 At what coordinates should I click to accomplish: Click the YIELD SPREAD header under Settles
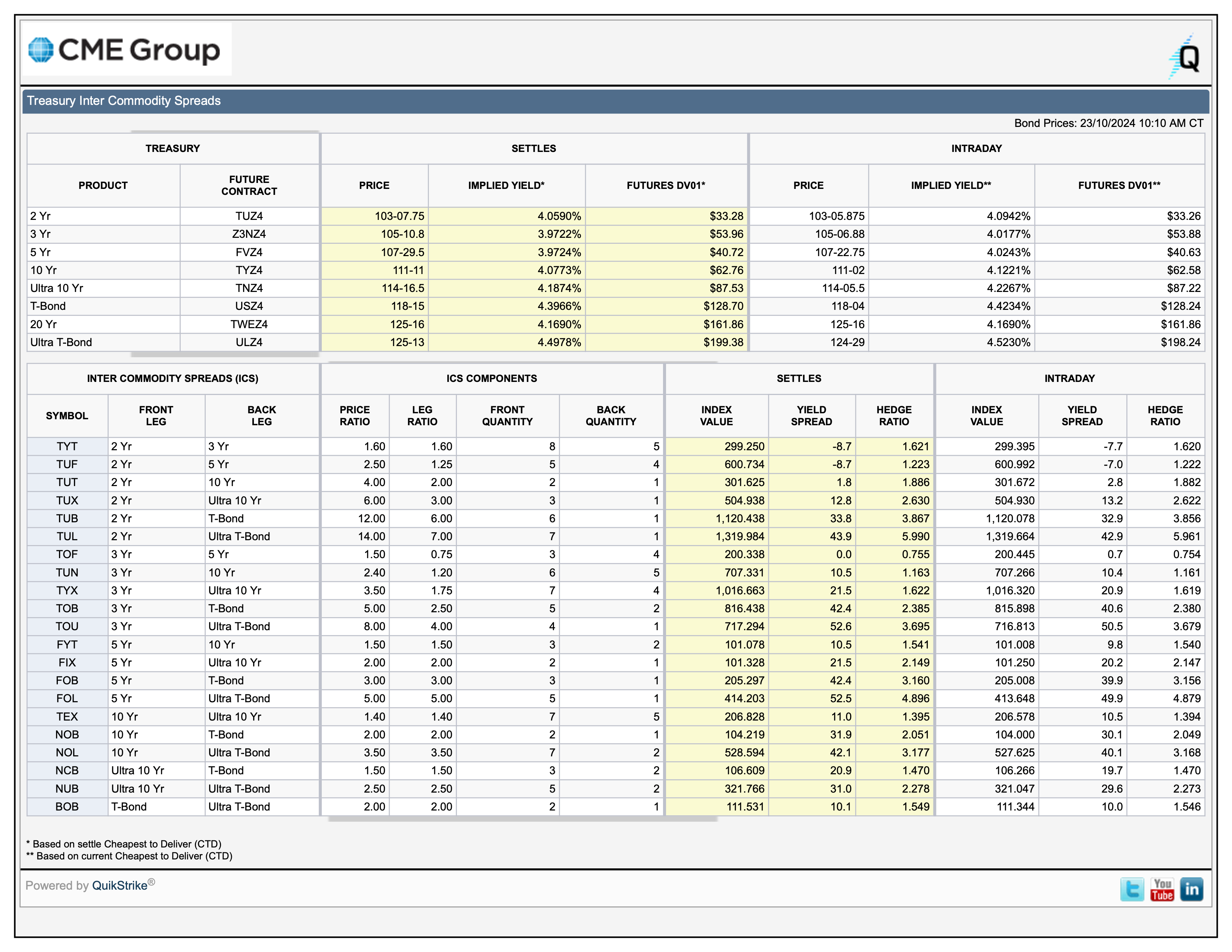pyautogui.click(x=811, y=416)
